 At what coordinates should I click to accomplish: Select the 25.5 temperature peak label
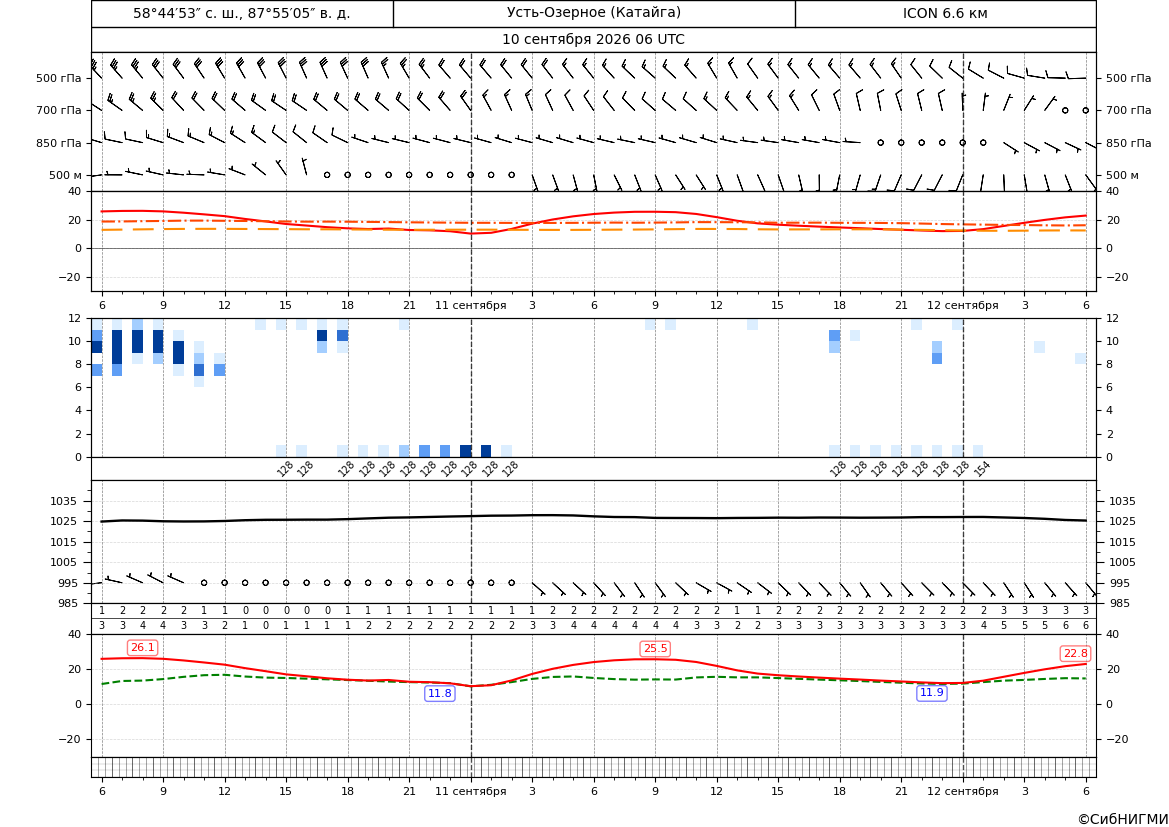[655, 649]
